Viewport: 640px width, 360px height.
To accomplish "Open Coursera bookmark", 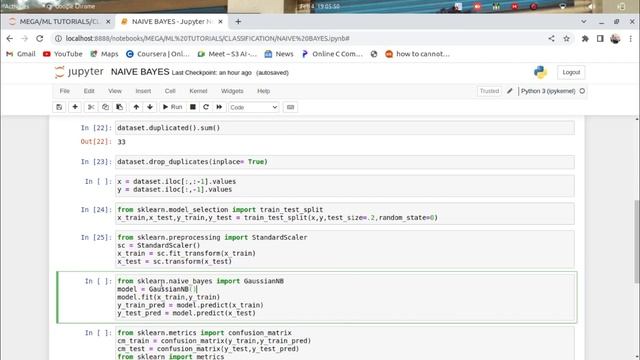I will tap(158, 54).
